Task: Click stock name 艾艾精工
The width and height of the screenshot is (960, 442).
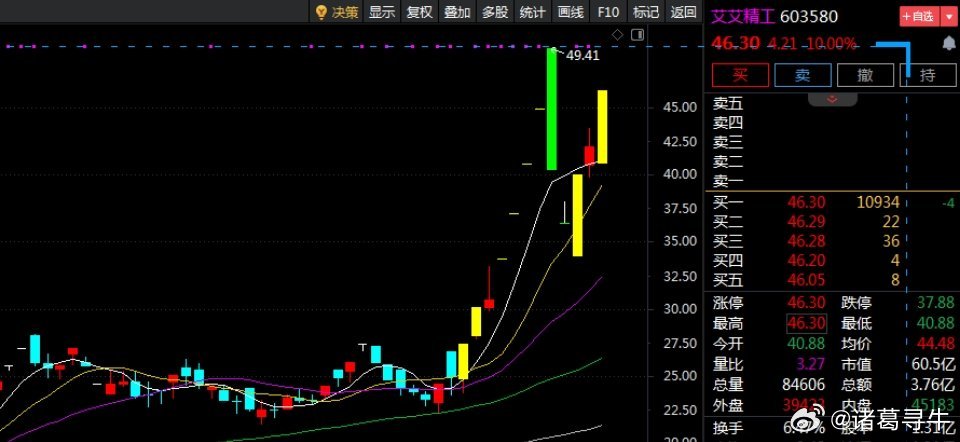Action: pos(743,16)
